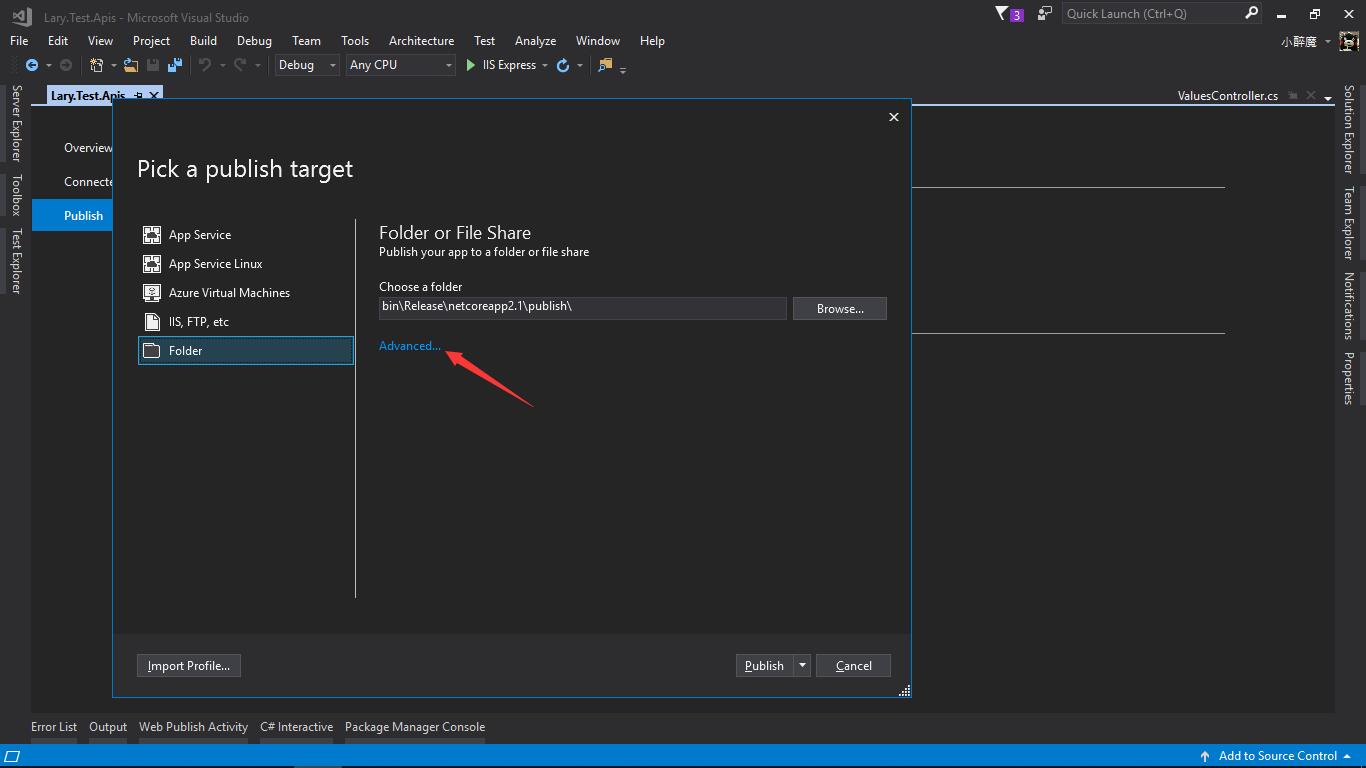Select App Service publish target
Screen dimensions: 1366x768
pyautogui.click(x=246, y=235)
